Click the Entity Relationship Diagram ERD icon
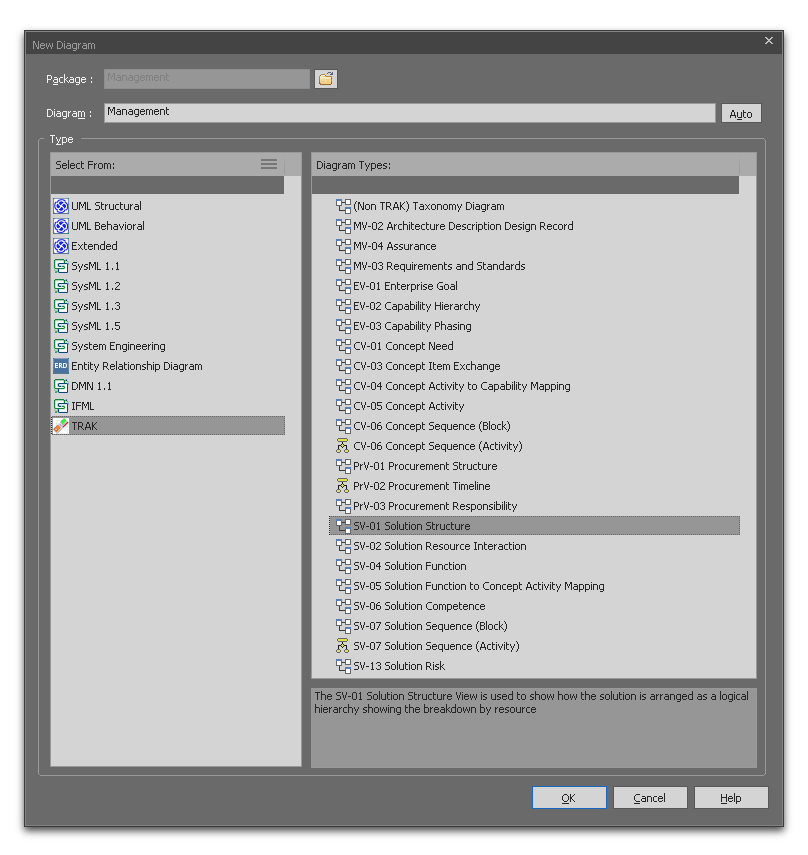 pyautogui.click(x=61, y=366)
